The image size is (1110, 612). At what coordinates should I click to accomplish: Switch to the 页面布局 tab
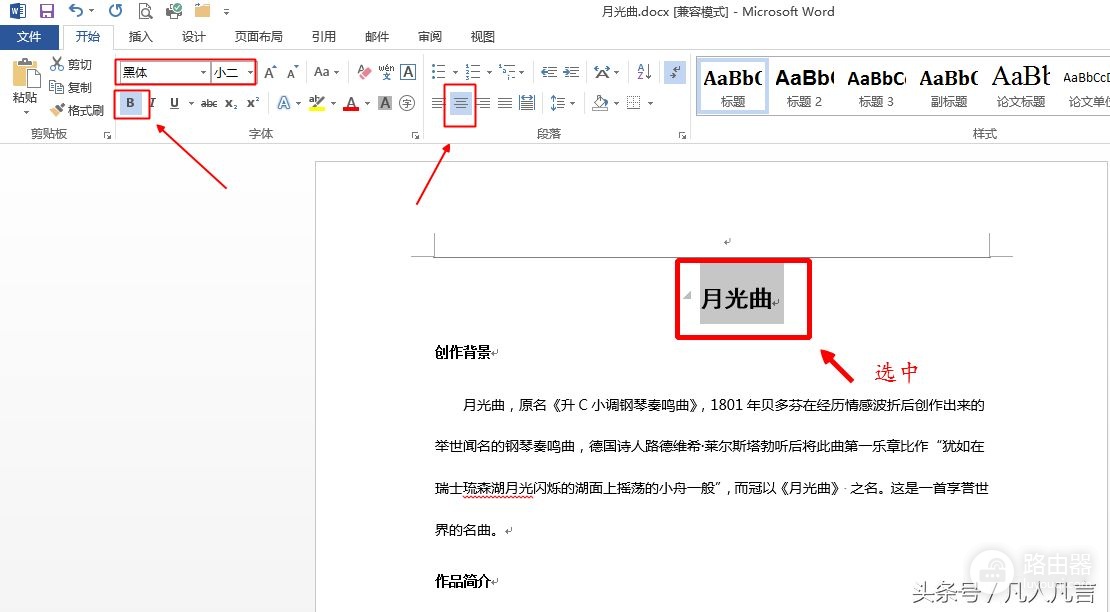[x=258, y=37]
